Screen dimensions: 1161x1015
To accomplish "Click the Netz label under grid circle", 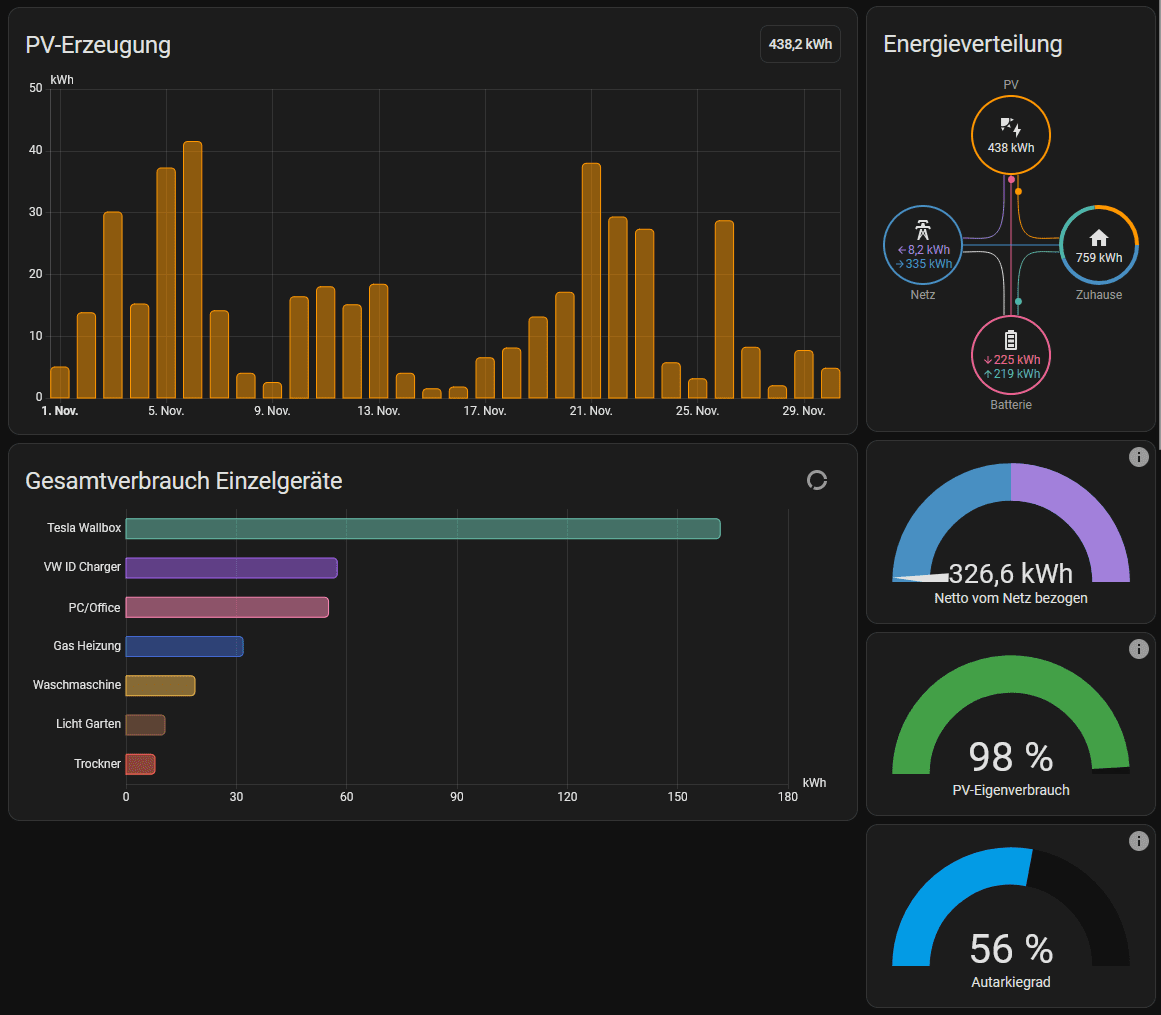I will pos(923,295).
